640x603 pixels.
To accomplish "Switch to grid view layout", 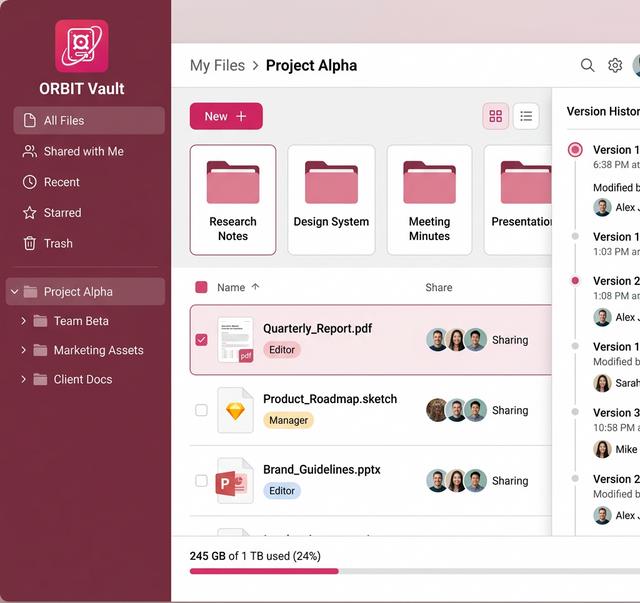I will (x=495, y=116).
